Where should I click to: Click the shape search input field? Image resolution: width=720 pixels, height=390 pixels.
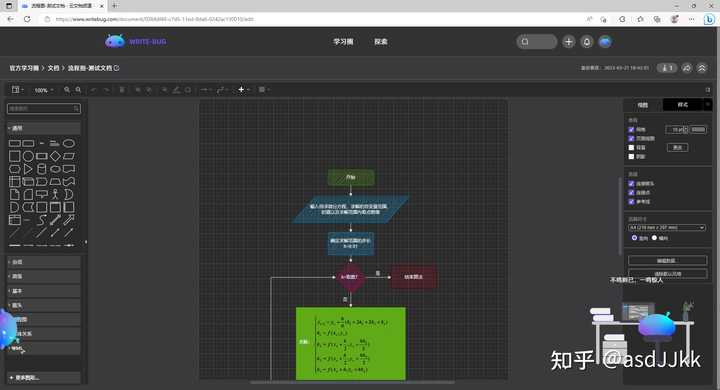click(x=44, y=108)
